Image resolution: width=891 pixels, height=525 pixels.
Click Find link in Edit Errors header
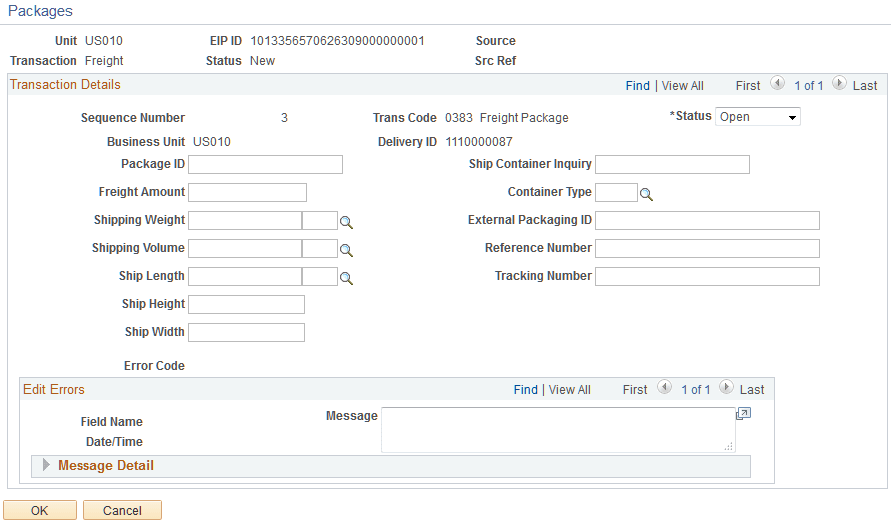526,390
